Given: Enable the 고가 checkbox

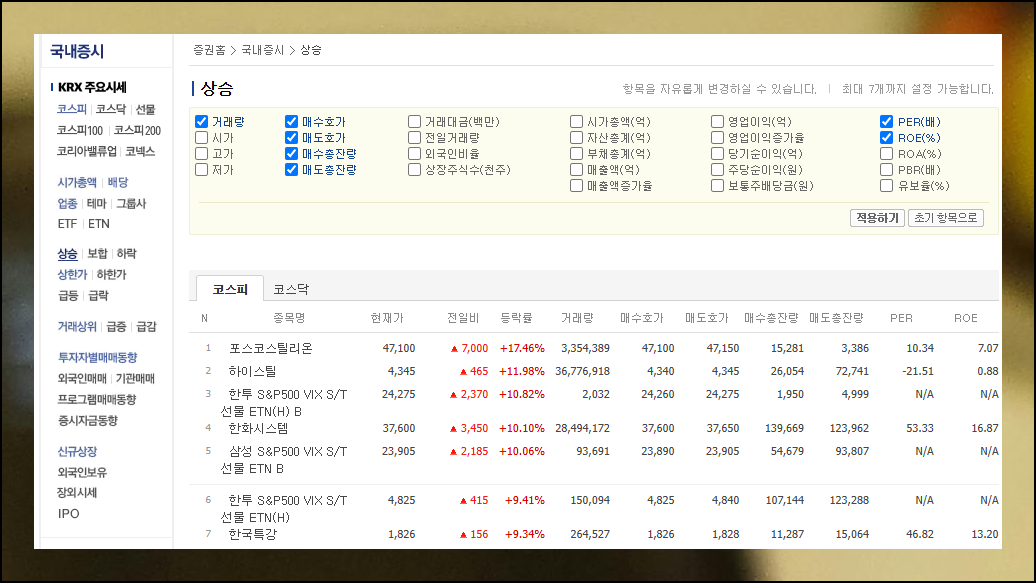Looking at the screenshot, I should [x=202, y=153].
